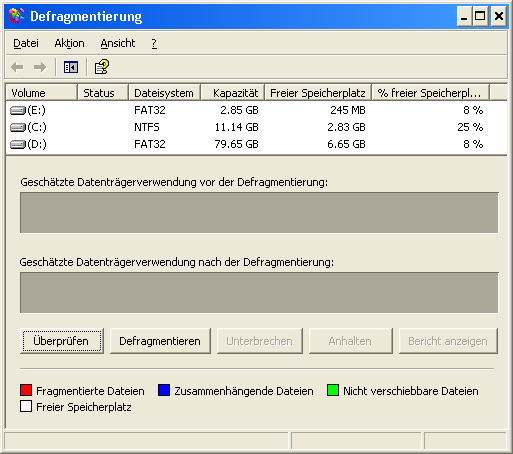Click the blue Zusammenhängende Dateien swatch
The width and height of the screenshot is (513, 454).
[164, 390]
